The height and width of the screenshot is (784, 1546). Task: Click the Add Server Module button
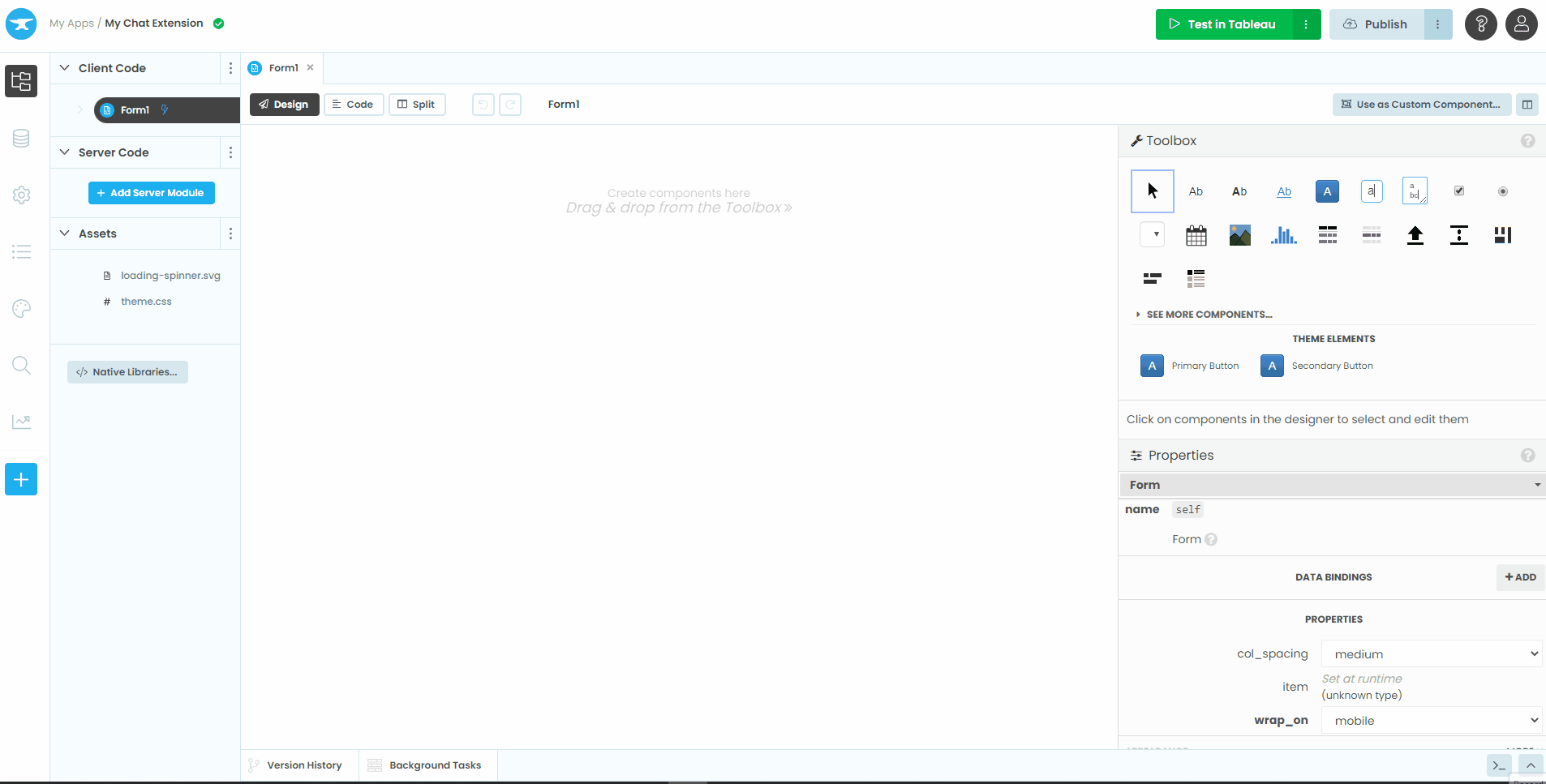[x=151, y=193]
